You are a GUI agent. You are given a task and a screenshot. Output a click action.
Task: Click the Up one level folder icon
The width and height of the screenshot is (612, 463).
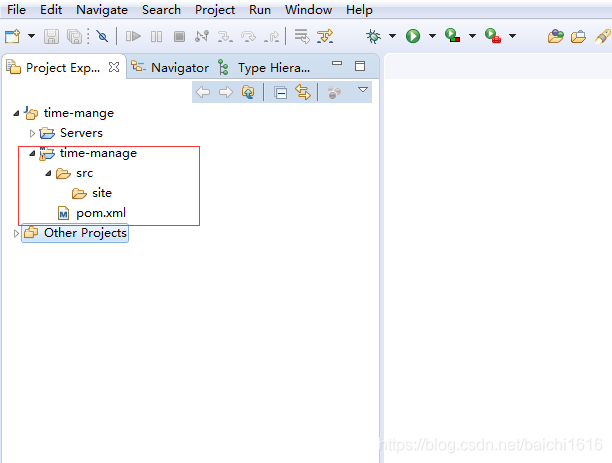248,93
